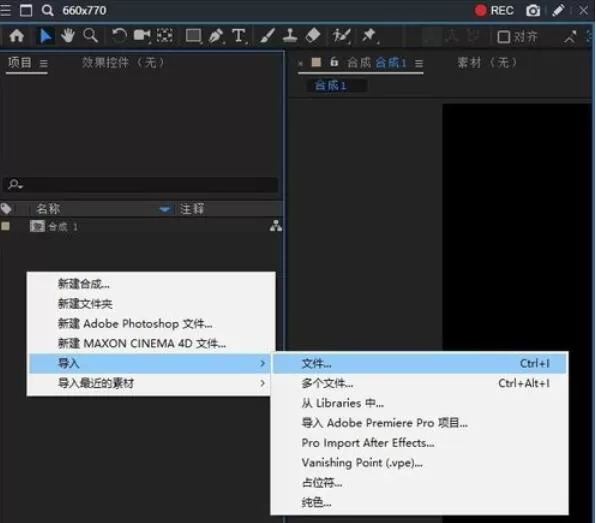Viewport: 596px width, 523px height.
Task: Click the sort arrow on the 名称 column
Action: 165,209
